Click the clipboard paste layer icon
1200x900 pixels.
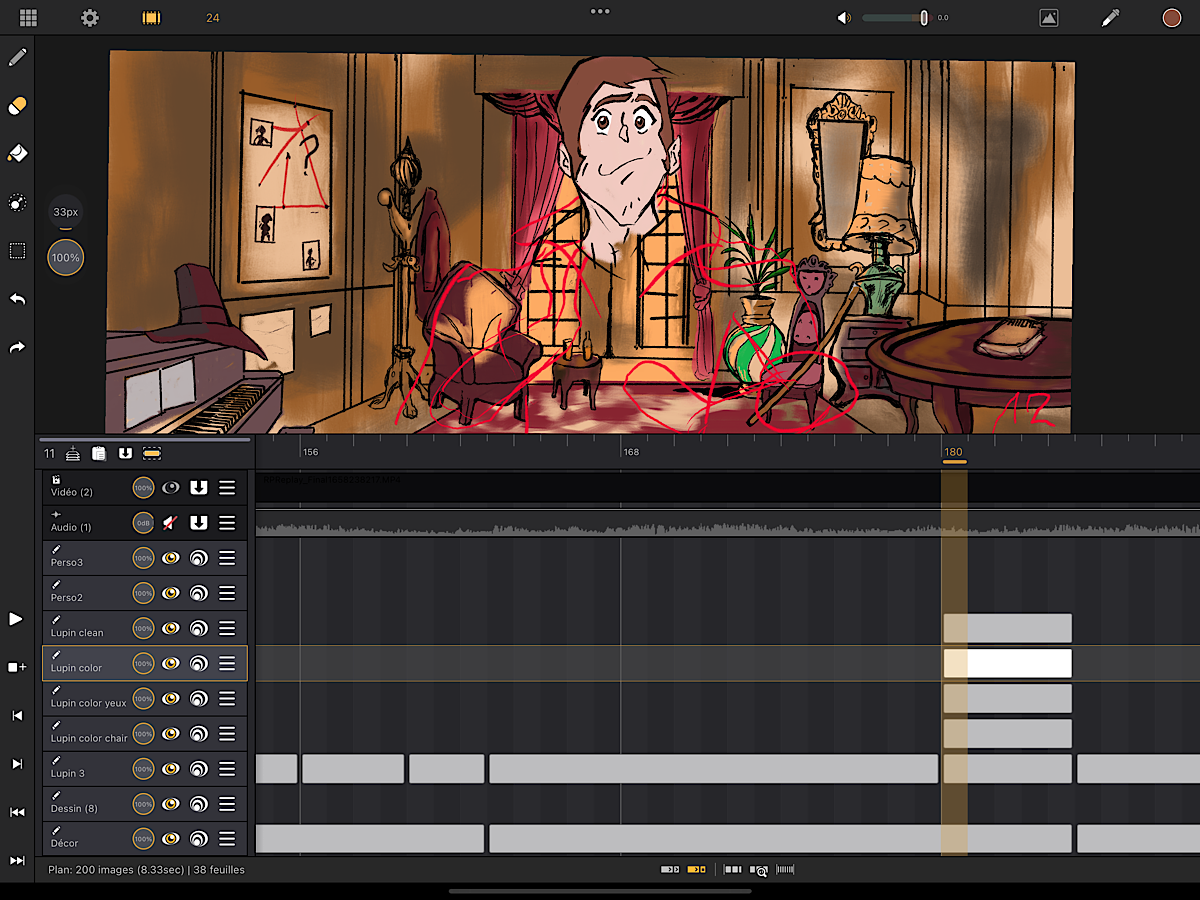[99, 453]
